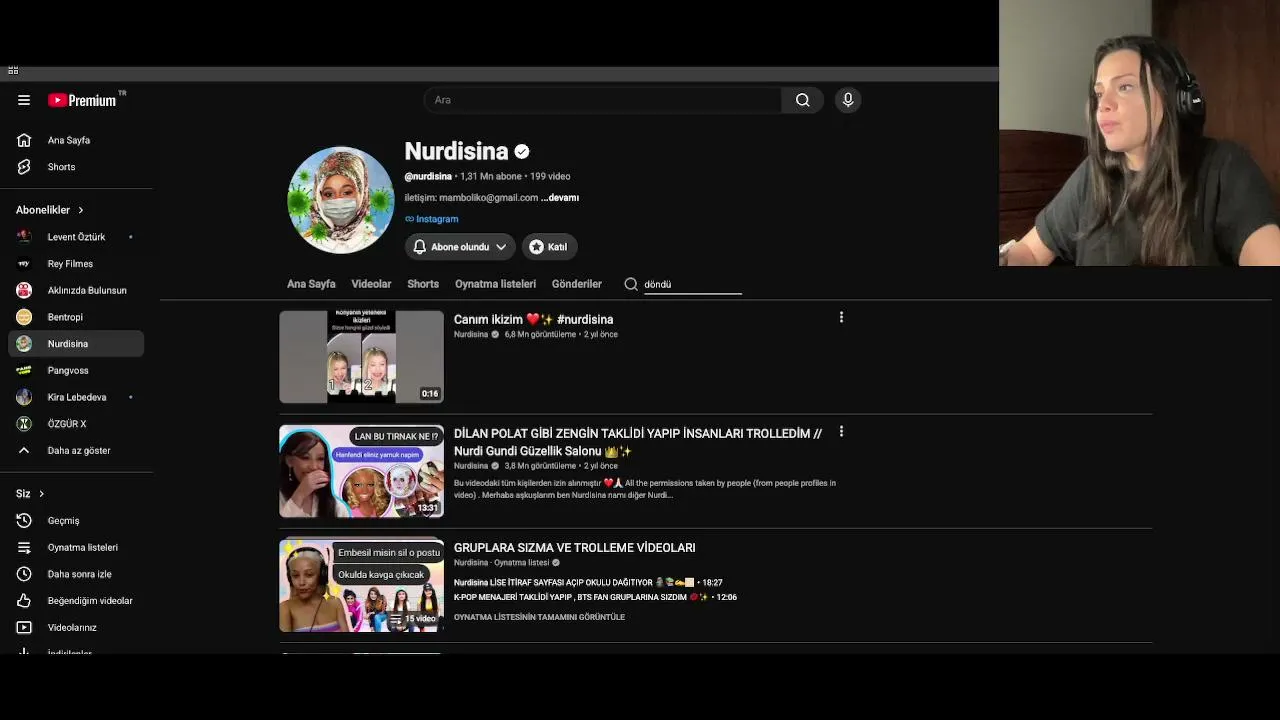
Task: Open Beğendiğim videolar list
Action: (76, 601)
